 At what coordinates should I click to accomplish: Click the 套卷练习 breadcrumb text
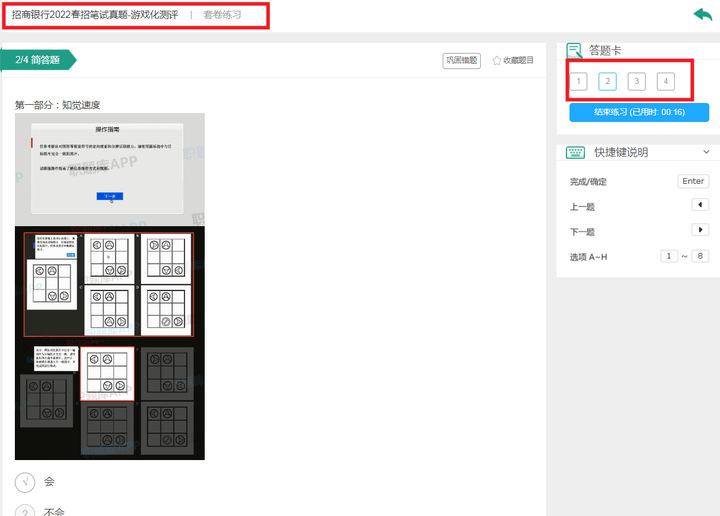point(222,15)
